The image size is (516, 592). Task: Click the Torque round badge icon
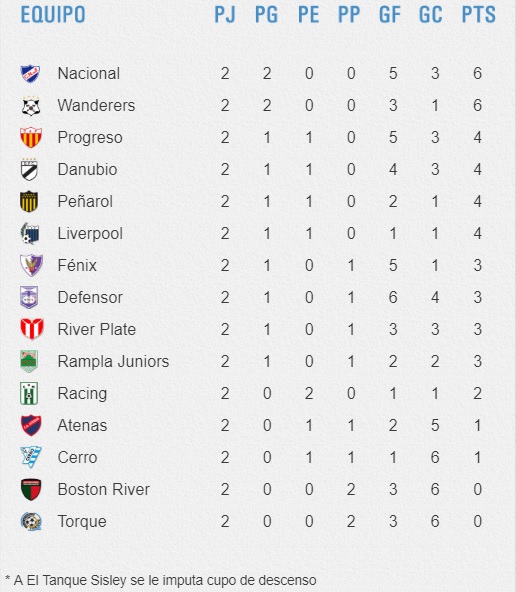(x=31, y=522)
